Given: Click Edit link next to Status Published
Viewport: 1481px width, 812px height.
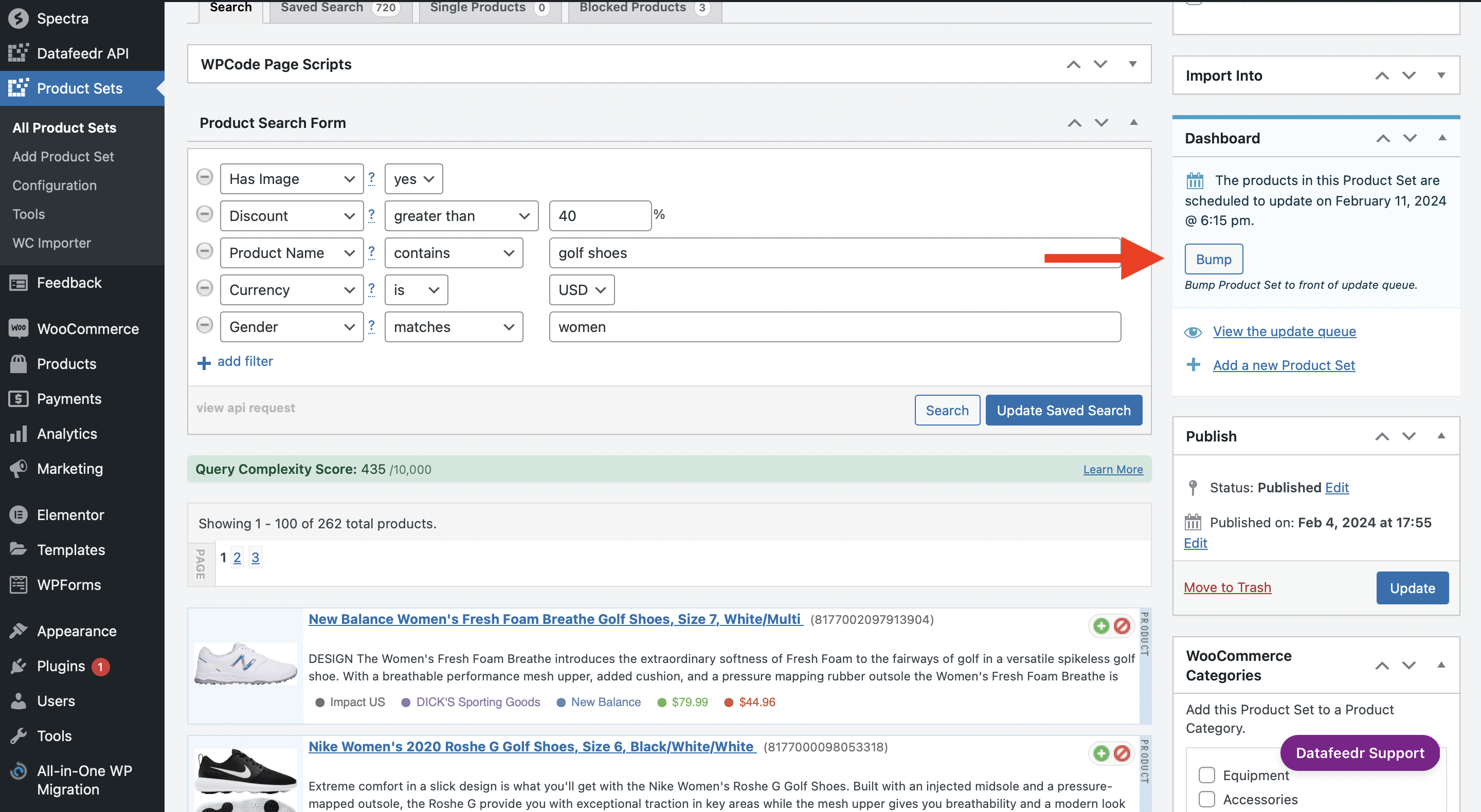Looking at the screenshot, I should (x=1336, y=487).
